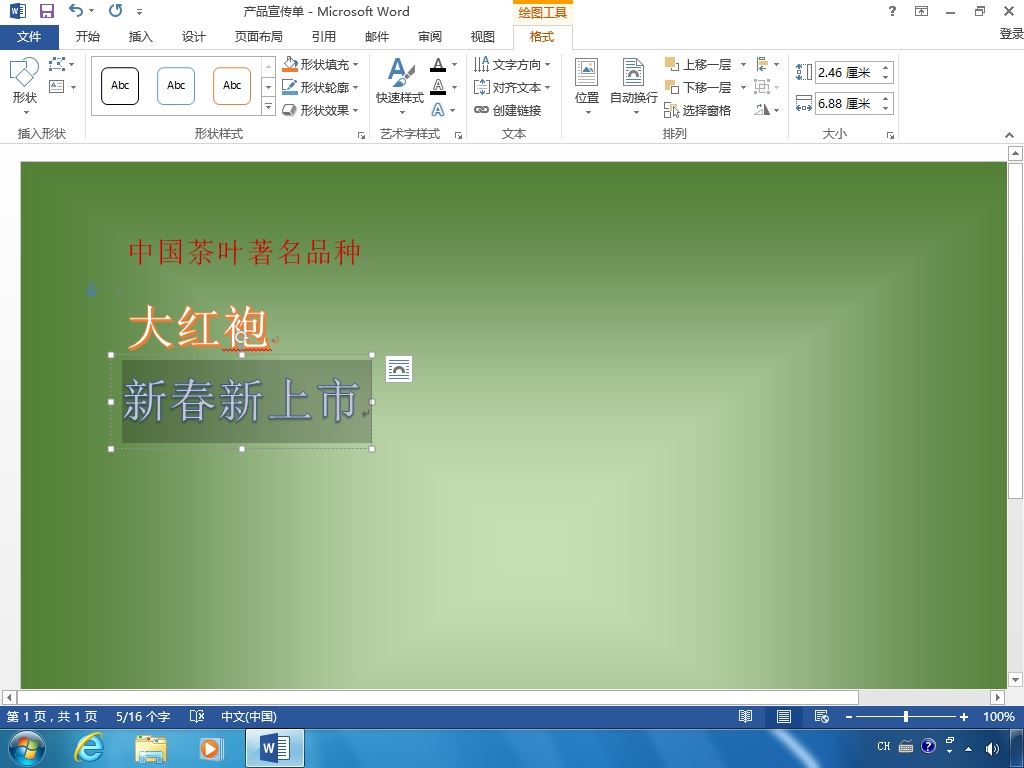This screenshot has height=768, width=1024.
Task: Click the zoom slider handle
Action: pos(906,716)
